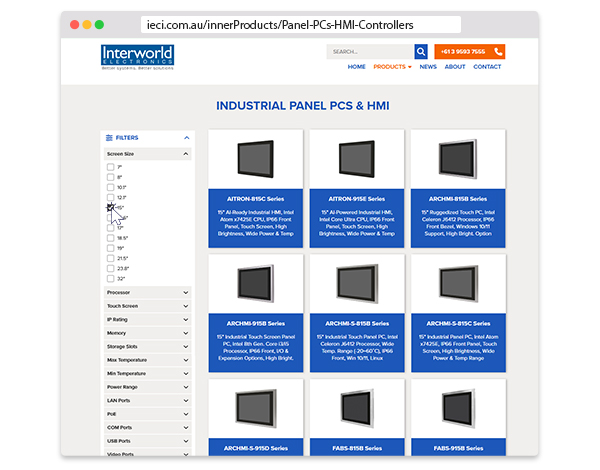
Task: Tick the 8" screen size checkbox
Action: [111, 177]
